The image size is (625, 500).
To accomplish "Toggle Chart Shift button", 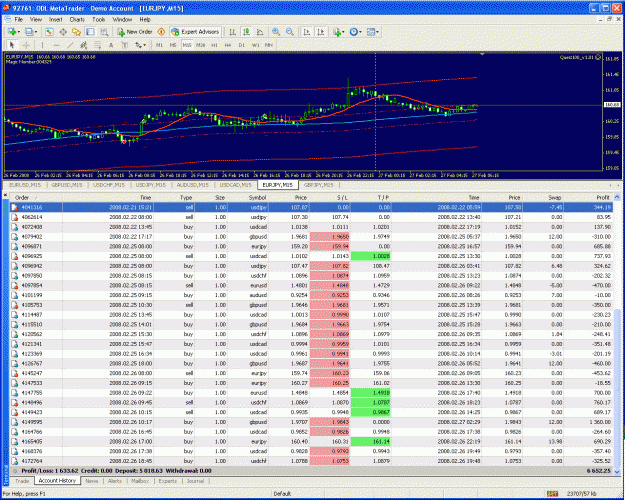I will tap(320, 32).
